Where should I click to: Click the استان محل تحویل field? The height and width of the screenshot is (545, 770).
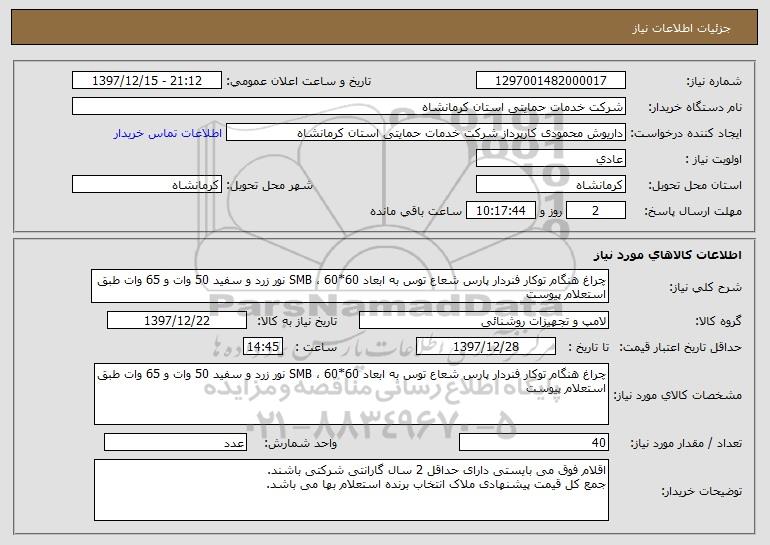pos(550,185)
